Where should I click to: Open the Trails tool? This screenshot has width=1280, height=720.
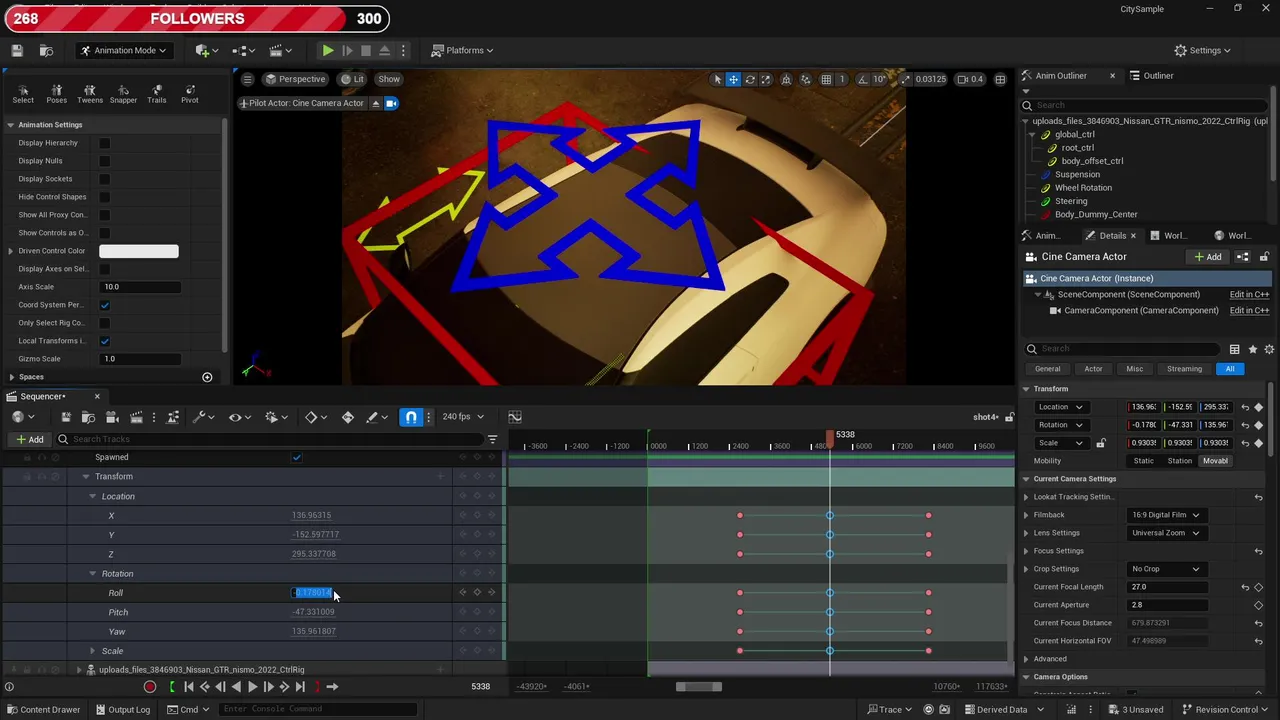pos(157,94)
